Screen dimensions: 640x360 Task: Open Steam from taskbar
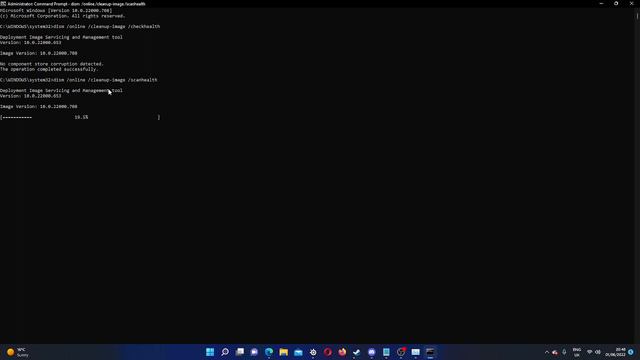coord(357,352)
